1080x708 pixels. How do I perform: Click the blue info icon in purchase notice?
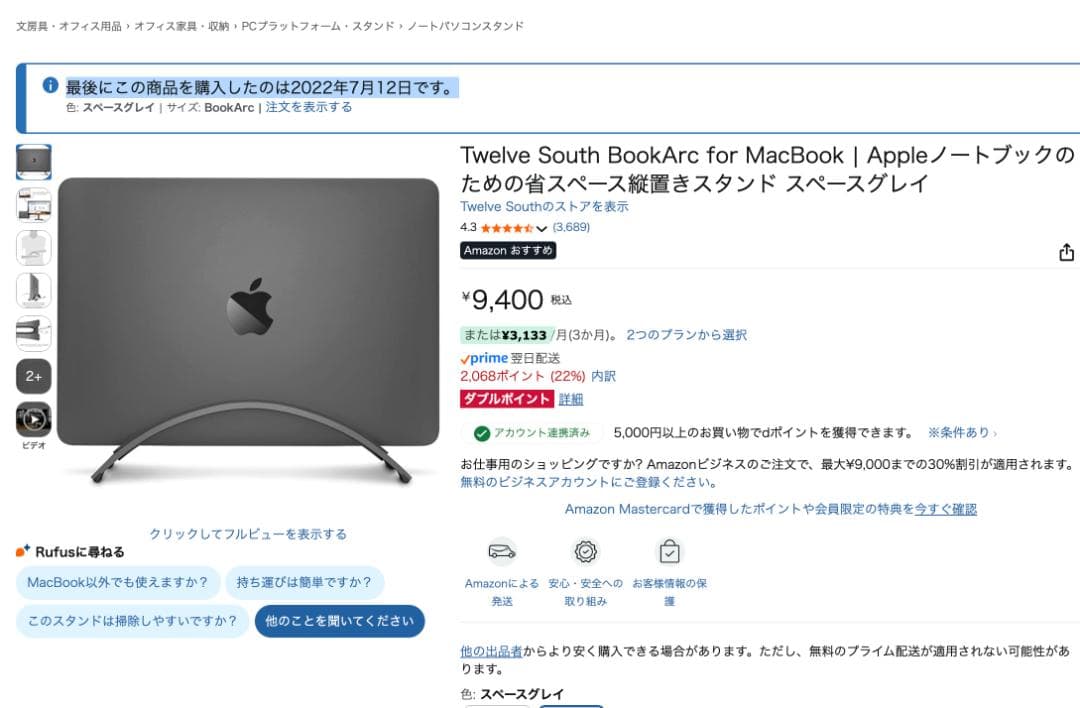pos(50,85)
